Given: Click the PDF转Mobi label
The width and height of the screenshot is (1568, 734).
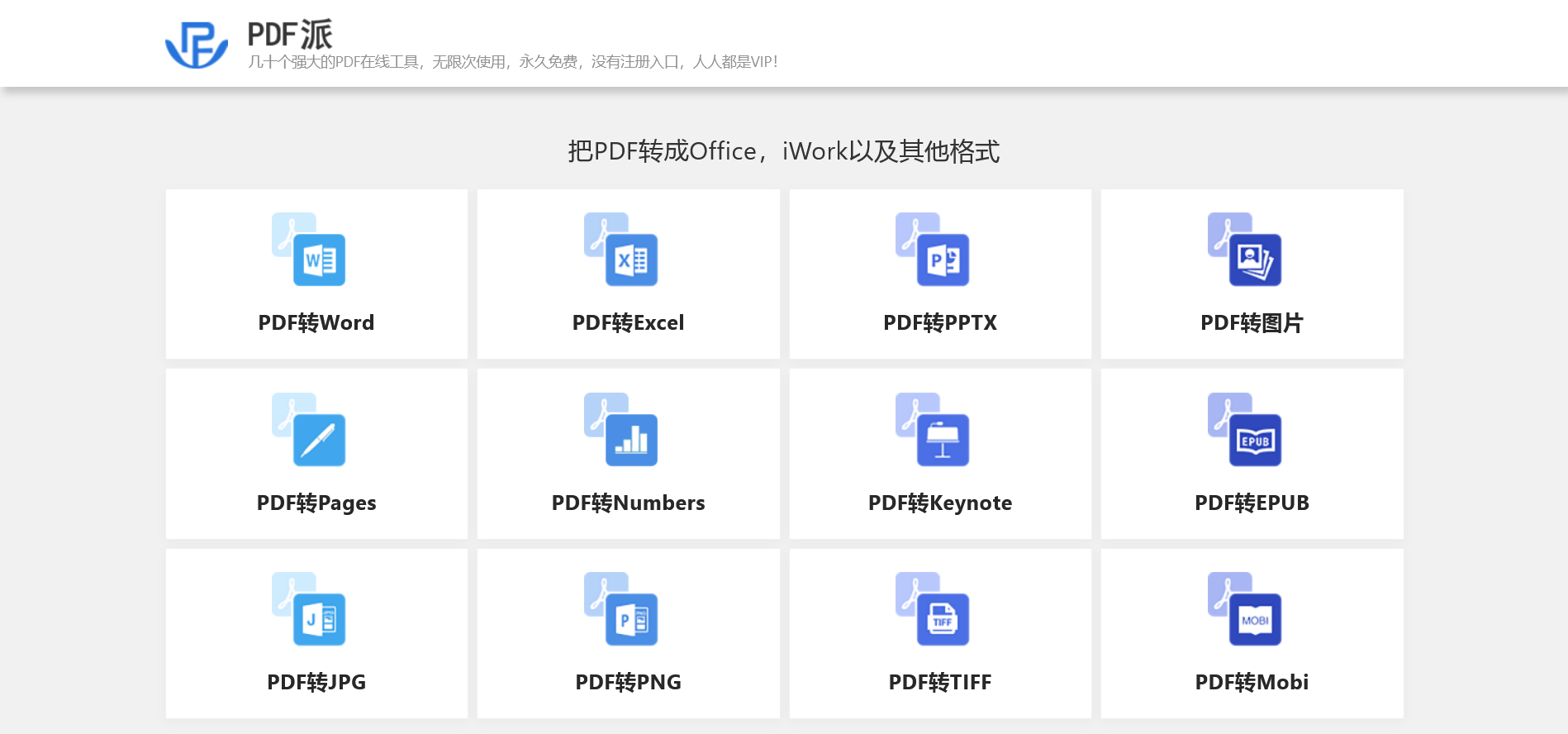Looking at the screenshot, I should pyautogui.click(x=1252, y=682).
